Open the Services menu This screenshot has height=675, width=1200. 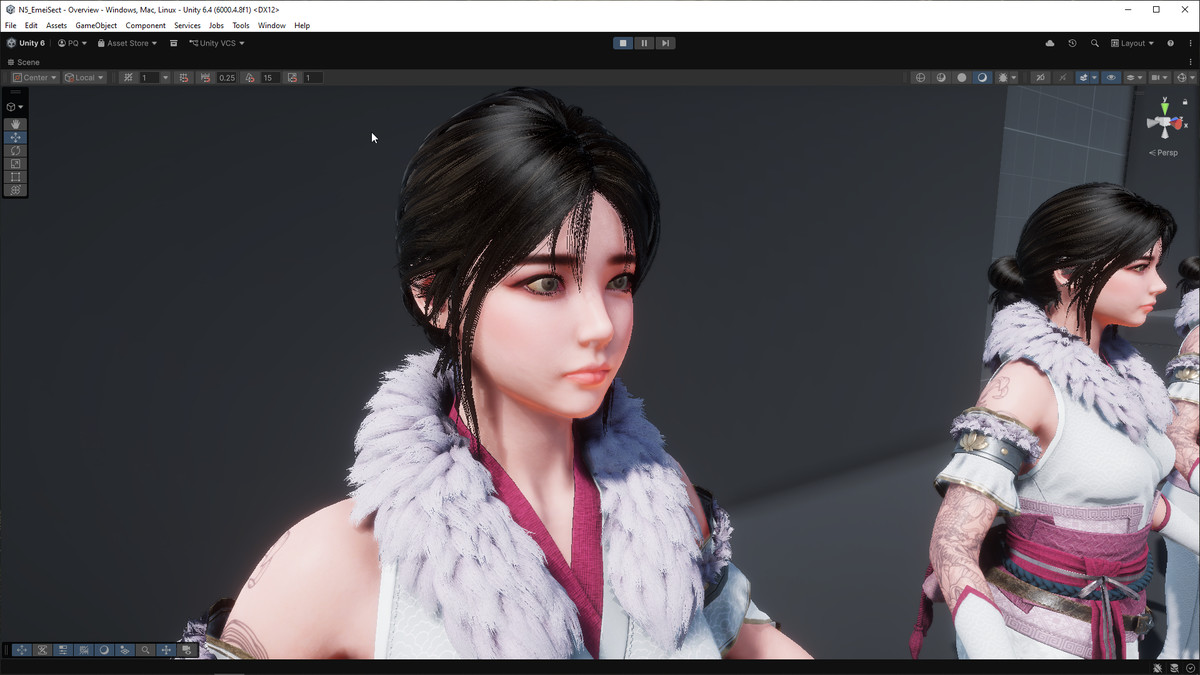[187, 25]
